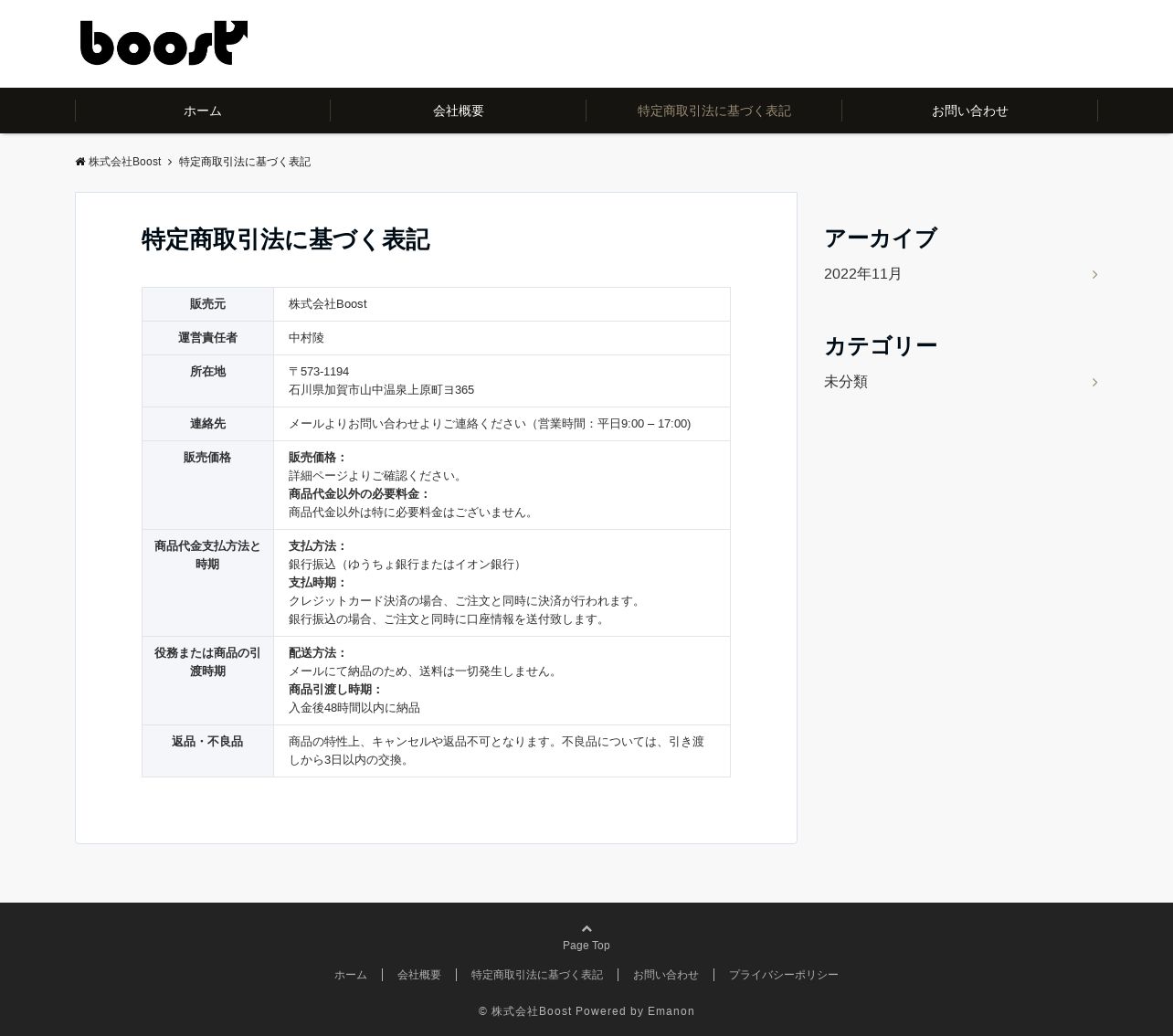This screenshot has height=1036, width=1173.
Task: Click the address 石川県加賀市山中温泉上原町ヨ365
Action: tap(381, 390)
